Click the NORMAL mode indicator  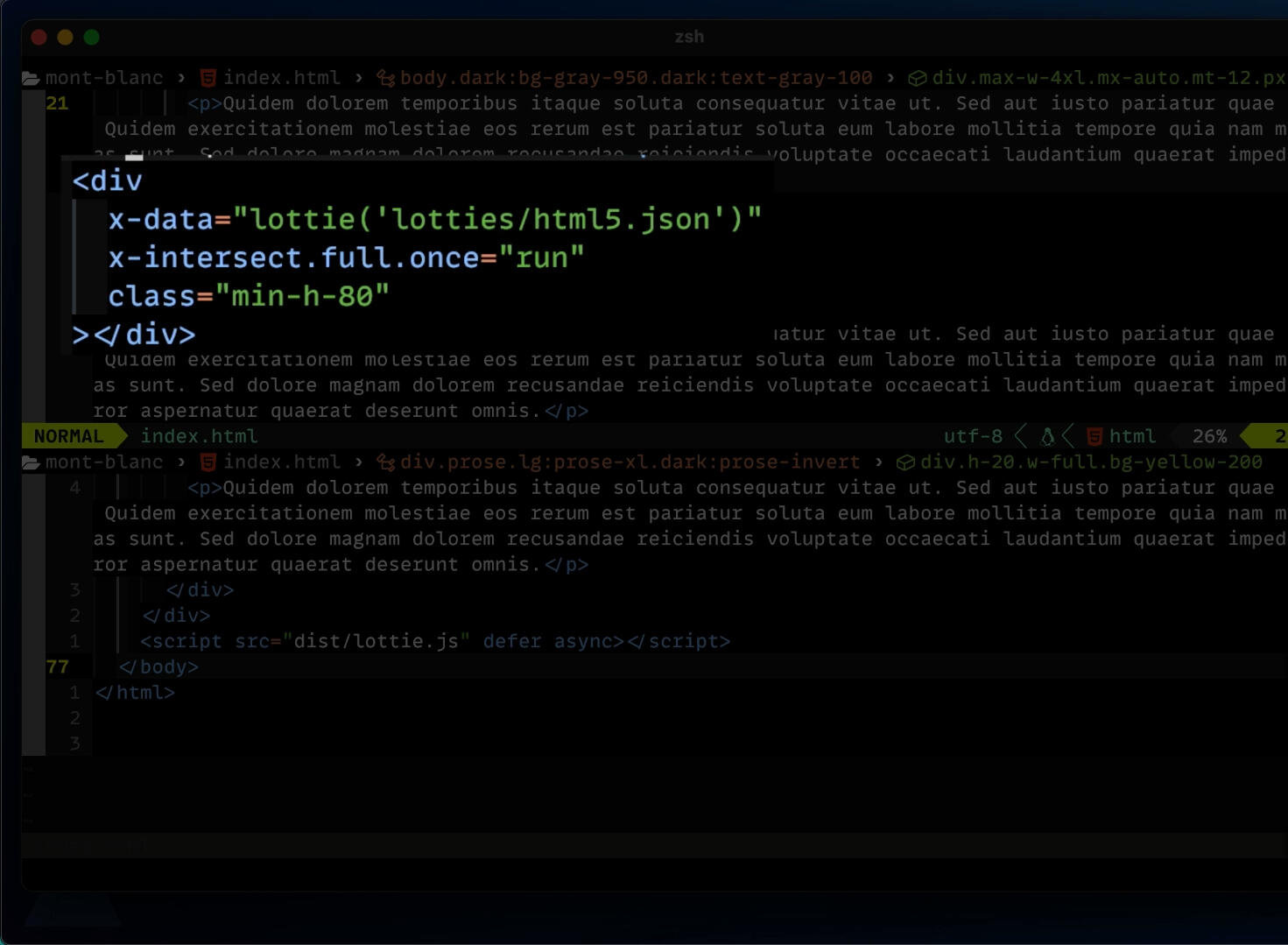[x=67, y=435]
